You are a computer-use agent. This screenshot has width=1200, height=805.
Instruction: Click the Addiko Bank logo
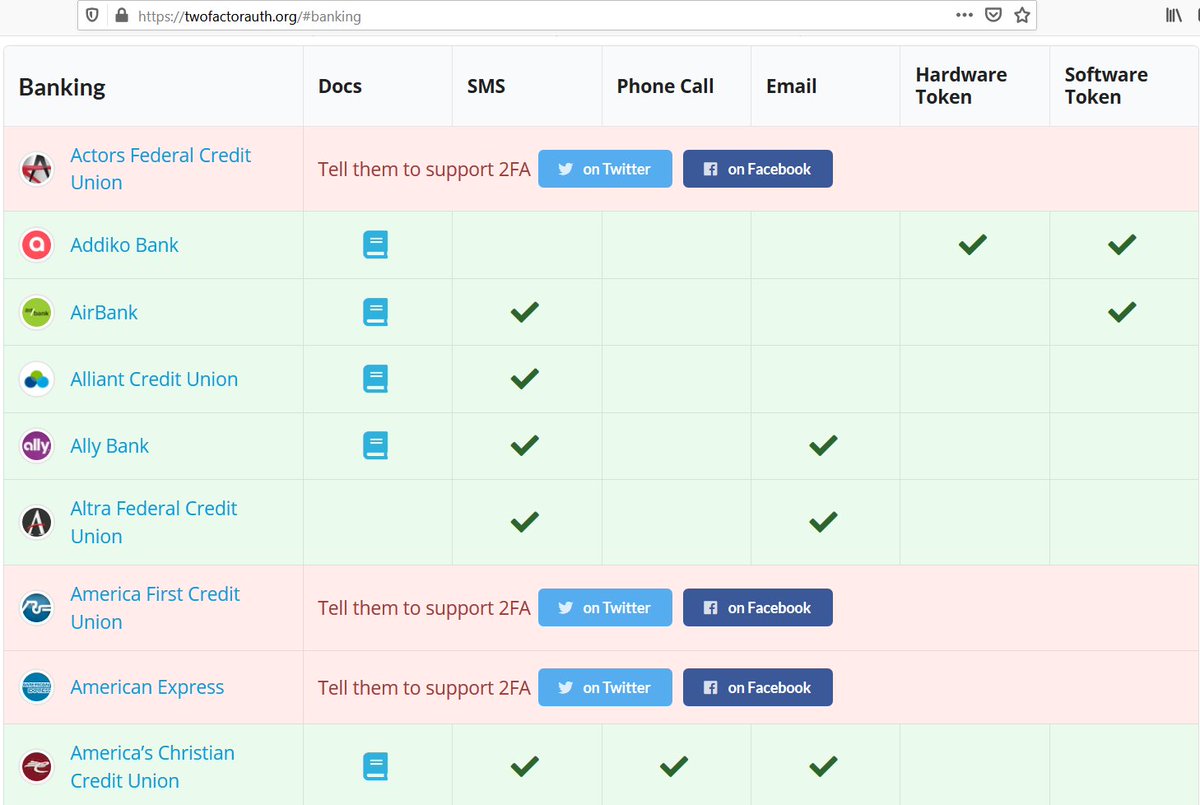coord(37,245)
